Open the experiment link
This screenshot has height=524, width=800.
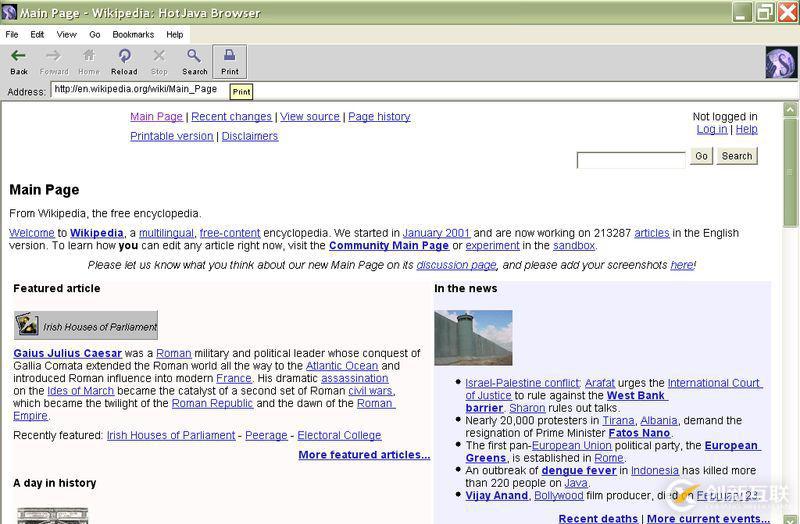[x=492, y=245]
